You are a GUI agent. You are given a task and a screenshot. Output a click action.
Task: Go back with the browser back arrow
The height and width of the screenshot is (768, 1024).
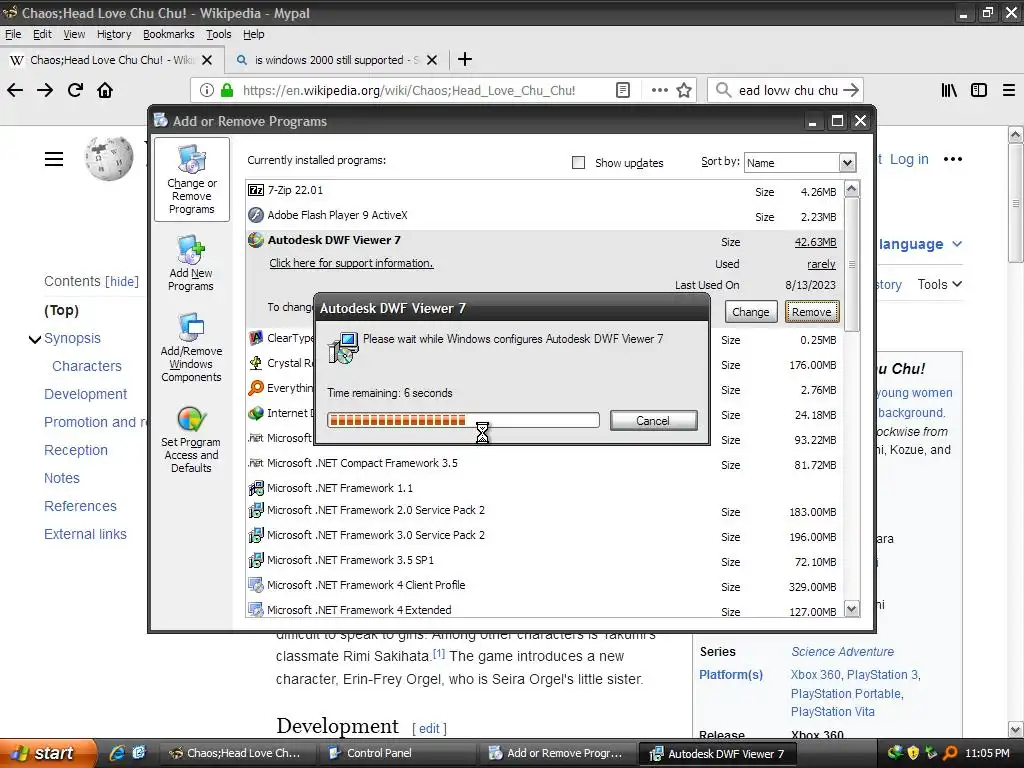(x=15, y=90)
